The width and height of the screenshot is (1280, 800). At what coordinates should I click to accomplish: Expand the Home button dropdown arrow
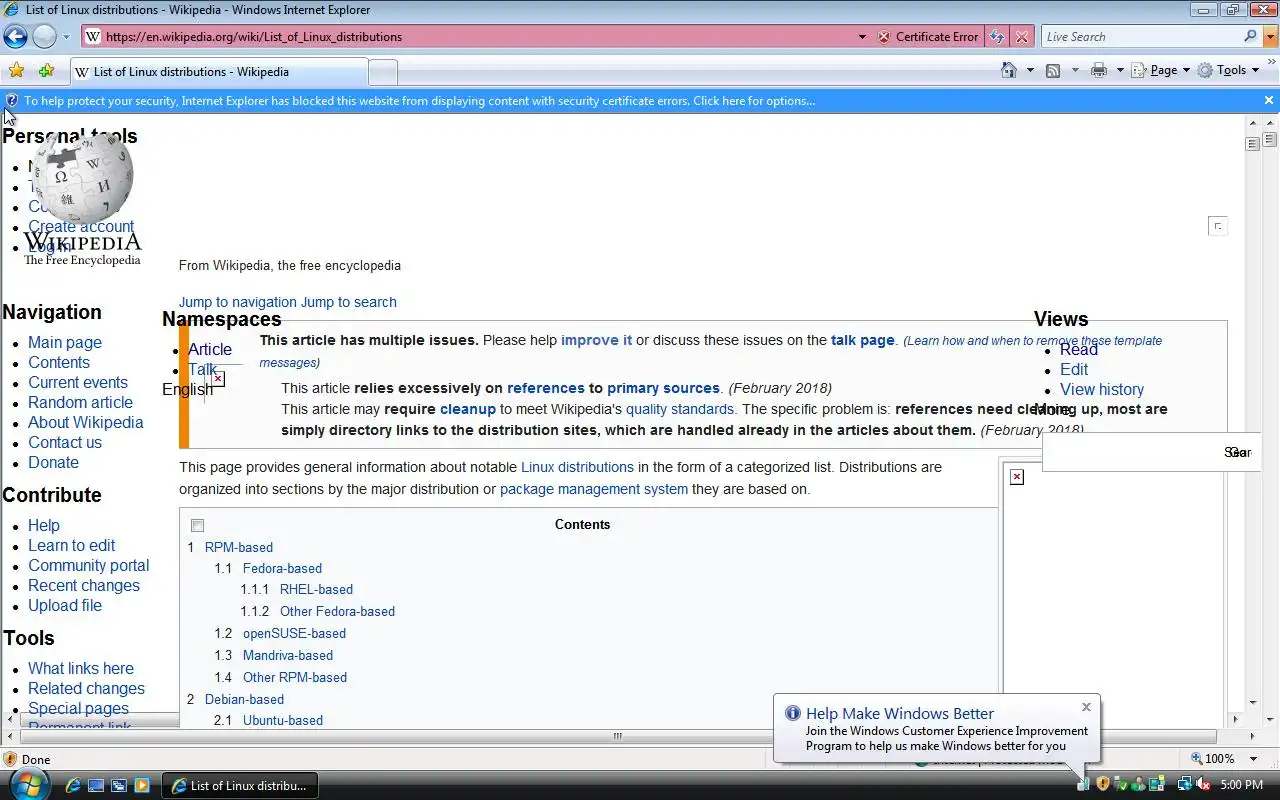pos(1030,70)
